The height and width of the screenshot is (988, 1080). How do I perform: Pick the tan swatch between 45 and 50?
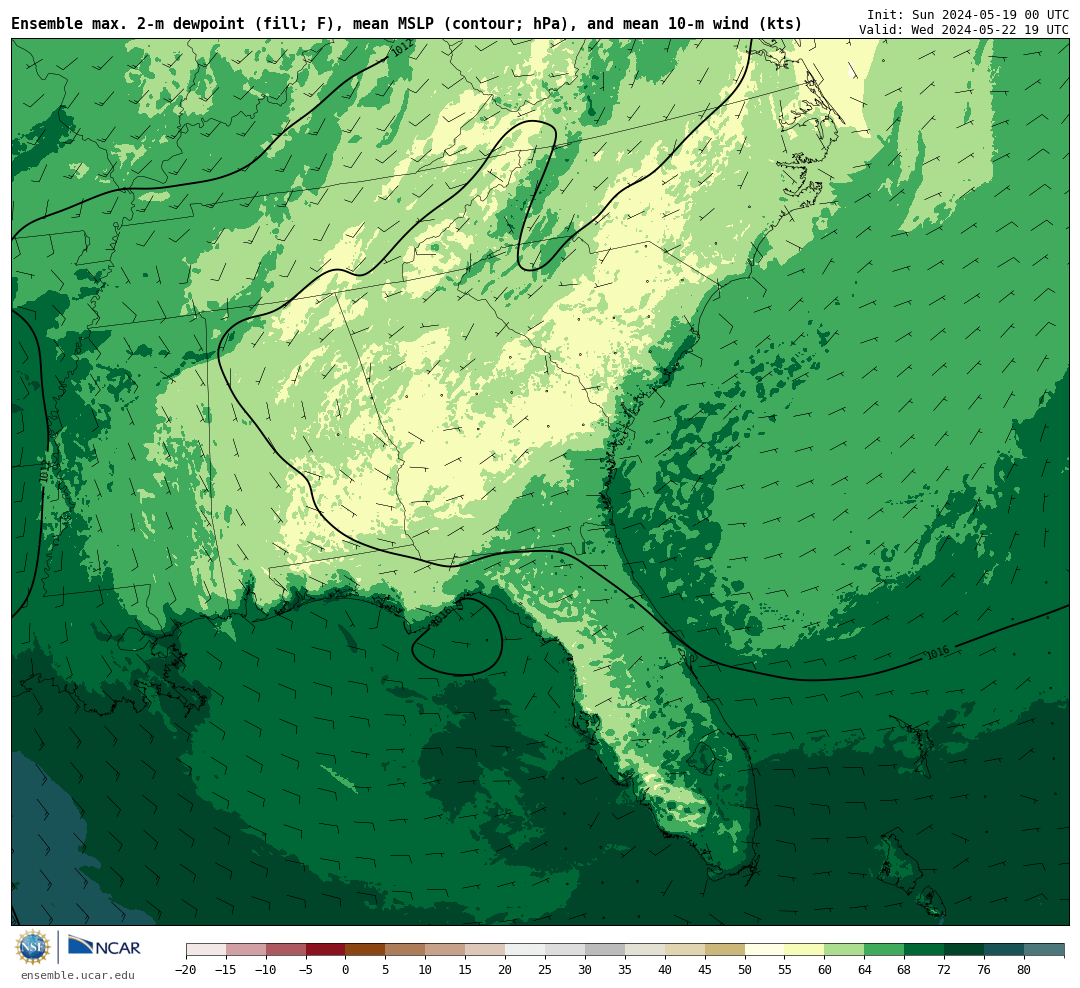(725, 950)
